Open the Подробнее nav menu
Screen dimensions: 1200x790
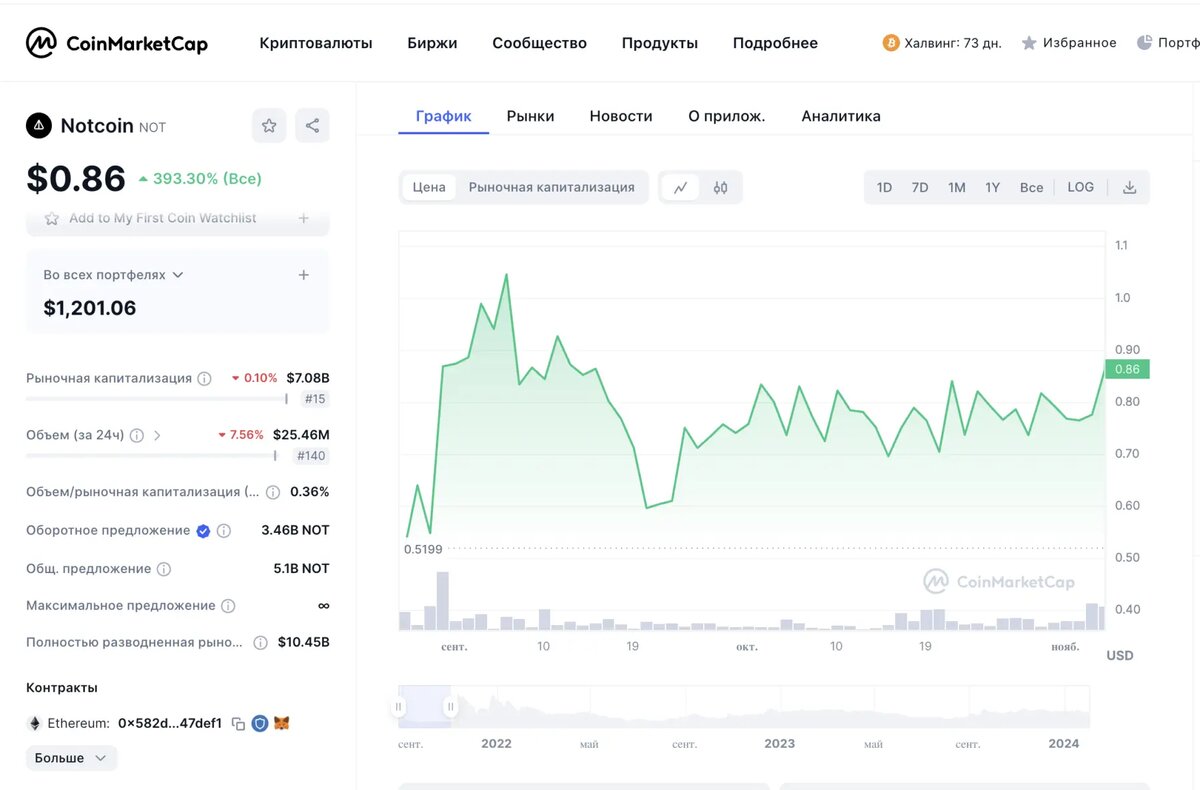click(x=775, y=43)
